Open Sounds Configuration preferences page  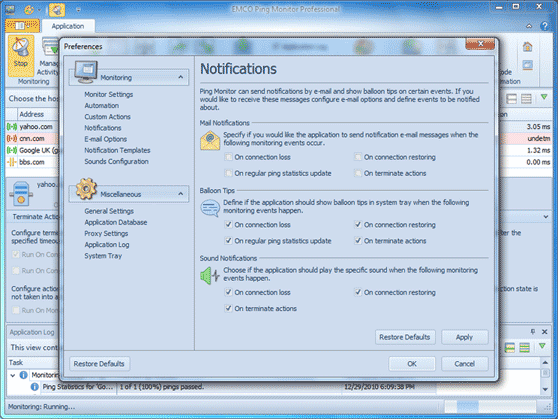pos(117,162)
